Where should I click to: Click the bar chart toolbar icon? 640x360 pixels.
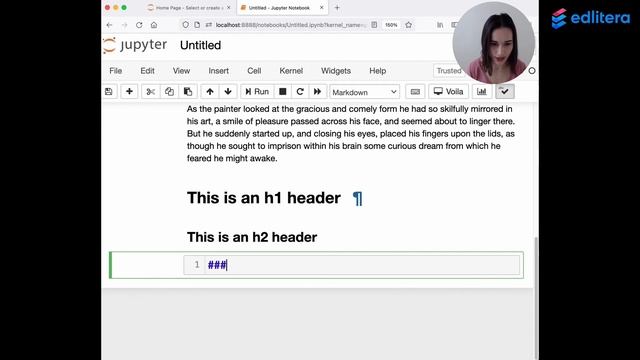pyautogui.click(x=482, y=91)
